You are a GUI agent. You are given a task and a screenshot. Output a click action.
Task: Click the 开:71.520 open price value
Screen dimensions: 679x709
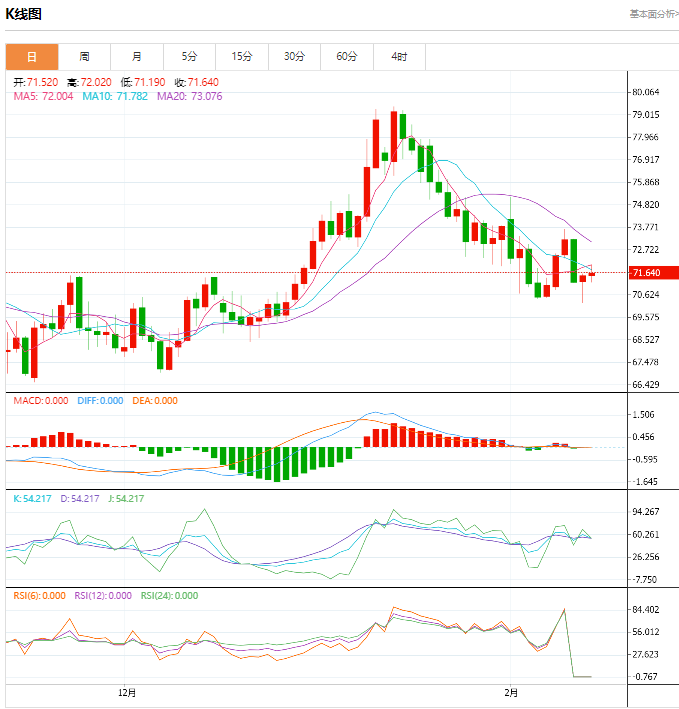click(36, 82)
